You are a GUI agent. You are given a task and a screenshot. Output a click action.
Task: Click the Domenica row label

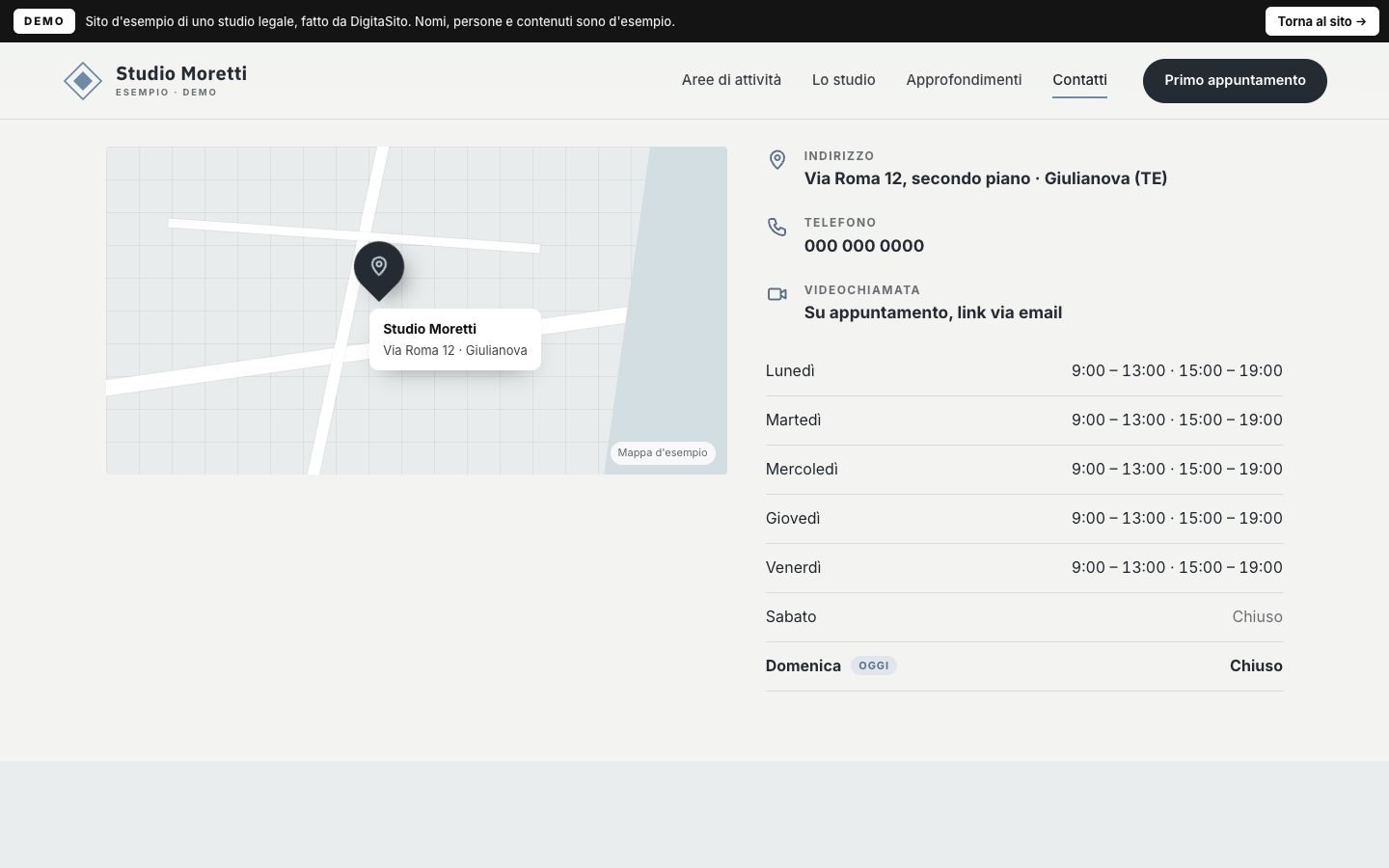coord(803,666)
